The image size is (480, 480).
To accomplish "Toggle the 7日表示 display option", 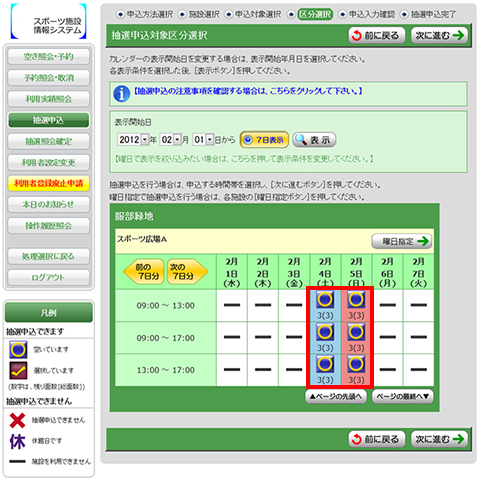I will (264, 140).
